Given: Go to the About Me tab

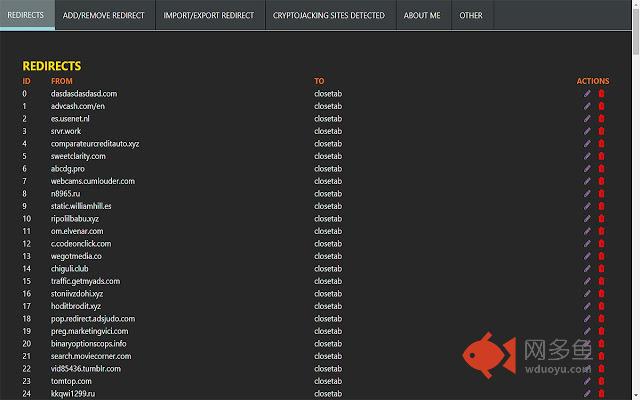Looking at the screenshot, I should (x=422, y=15).
